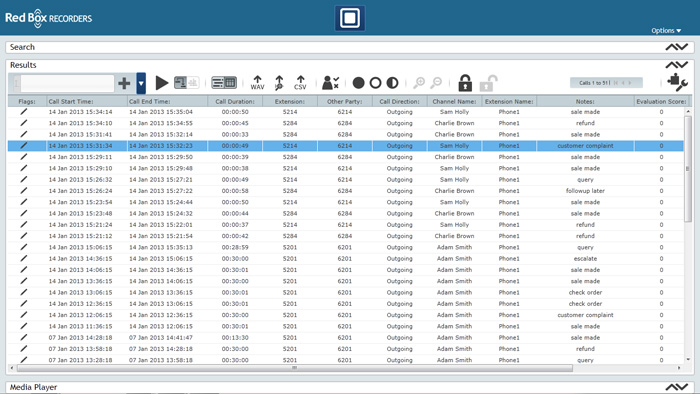Click the greyed open padlock unlock icon
700x394 pixels.
pyautogui.click(x=488, y=83)
